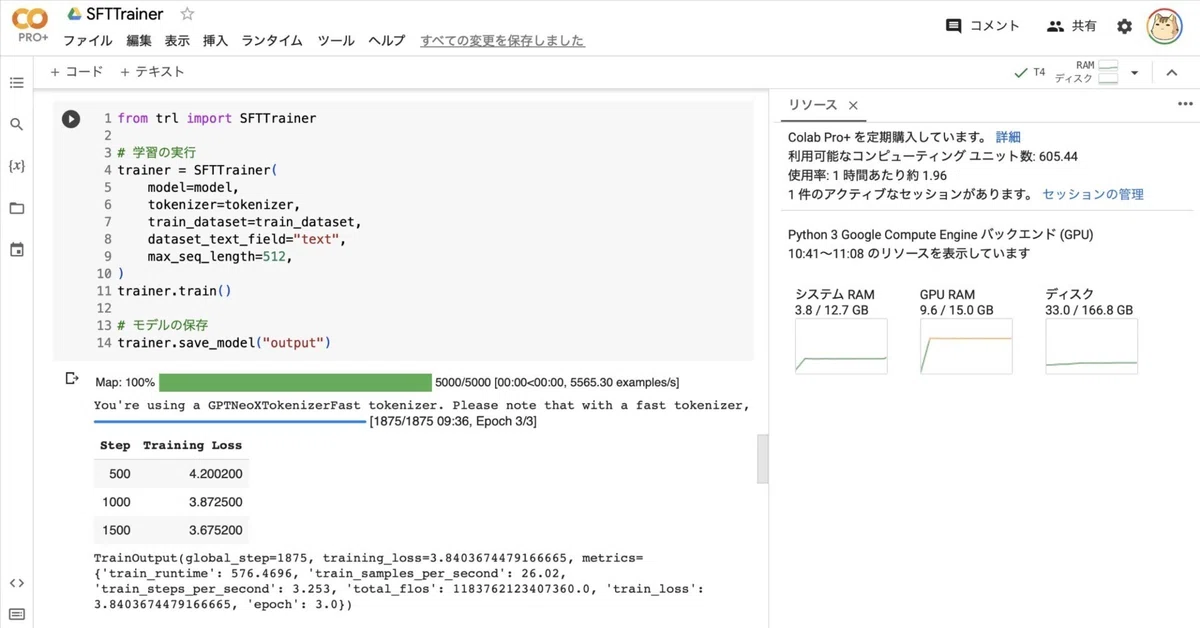Viewport: 1200px width, 628px height.
Task: Click the Google Drive icon beside notebook title
Action: click(x=75, y=15)
